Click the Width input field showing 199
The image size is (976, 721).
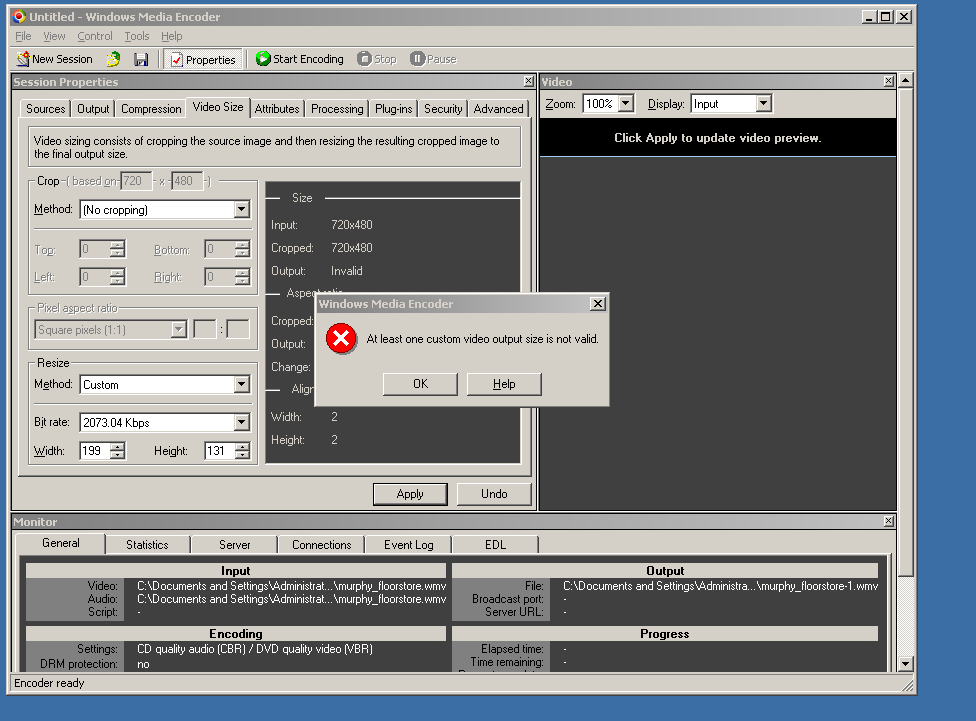point(95,451)
